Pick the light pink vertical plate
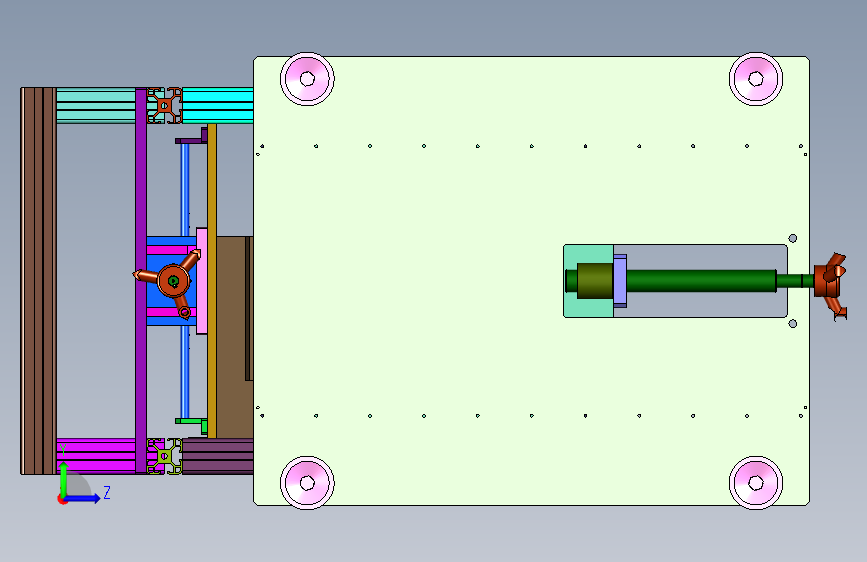 [x=202, y=281]
